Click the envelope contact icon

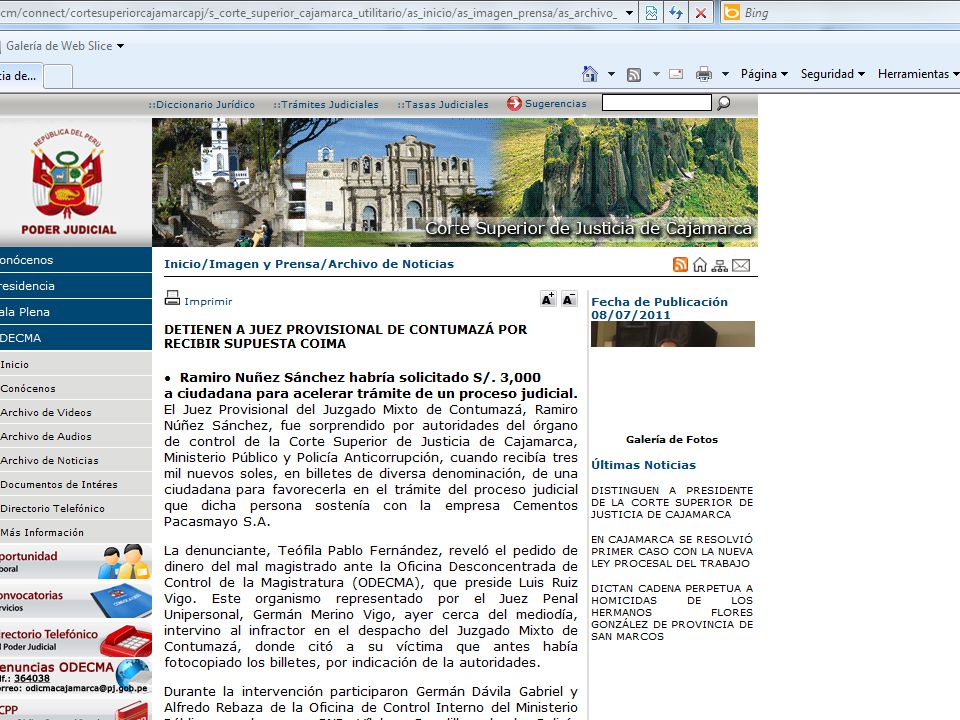click(x=741, y=265)
